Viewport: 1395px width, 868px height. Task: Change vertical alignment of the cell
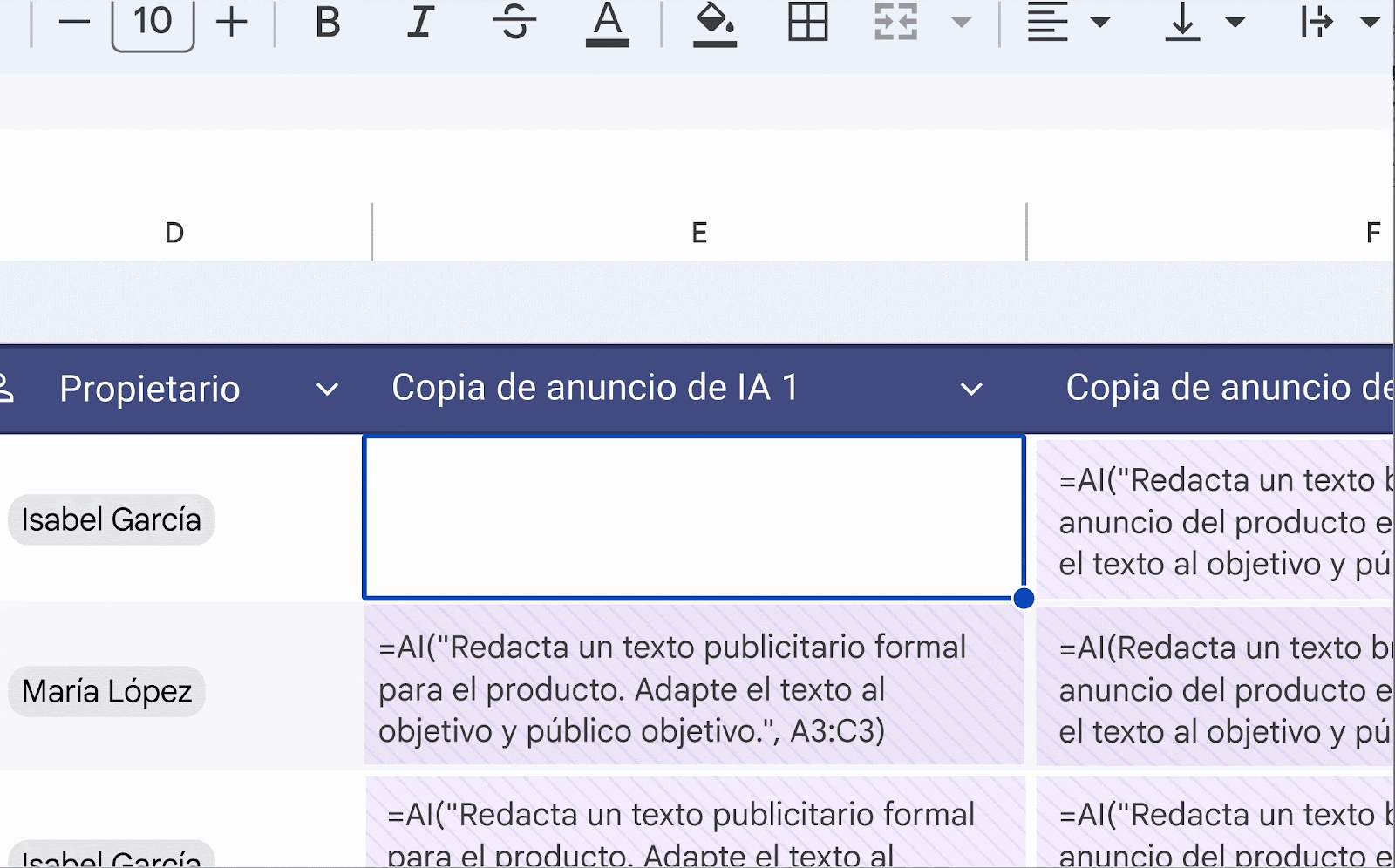pyautogui.click(x=1181, y=24)
